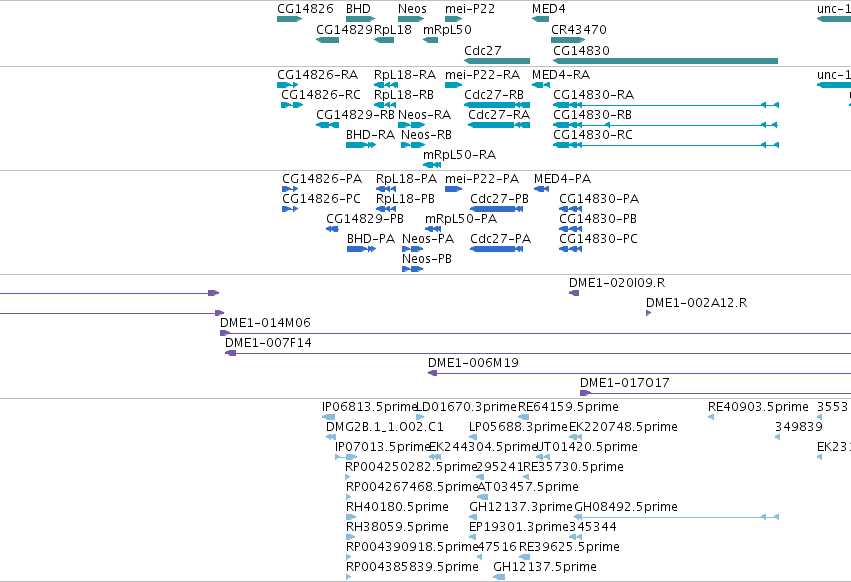This screenshot has height=582, width=851.
Task: Click EST GH08492.5prime label
Action: point(626,507)
